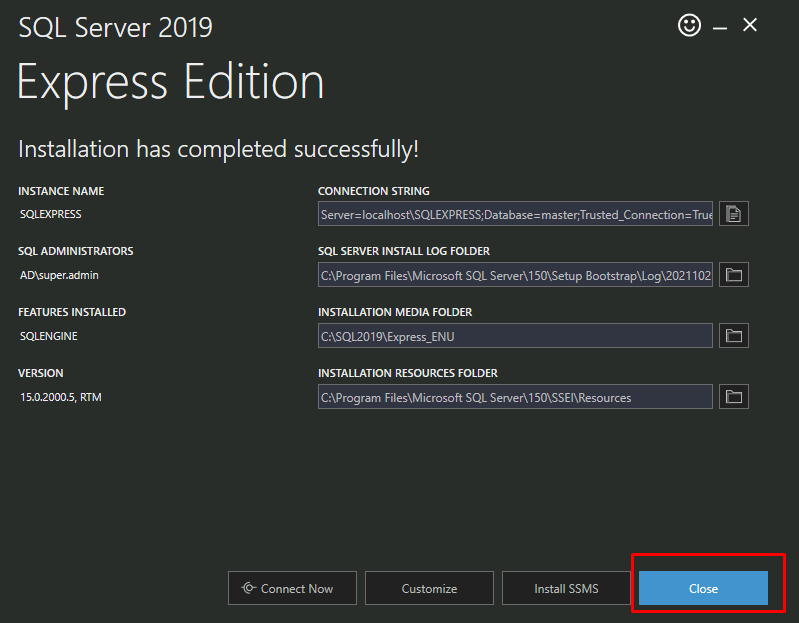Minimize the installer window

720,27
